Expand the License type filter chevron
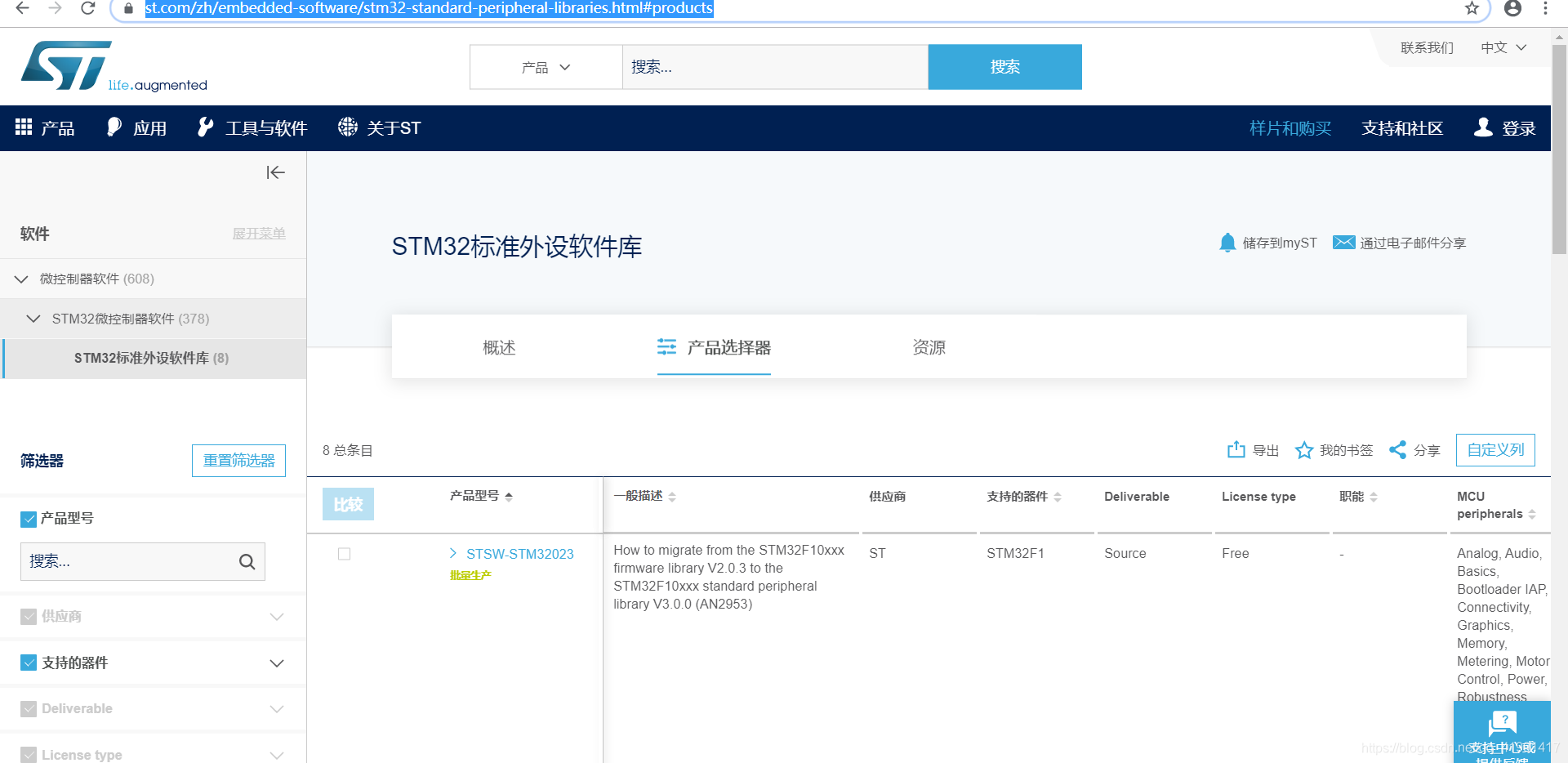Viewport: 1568px width, 763px height. [x=277, y=754]
